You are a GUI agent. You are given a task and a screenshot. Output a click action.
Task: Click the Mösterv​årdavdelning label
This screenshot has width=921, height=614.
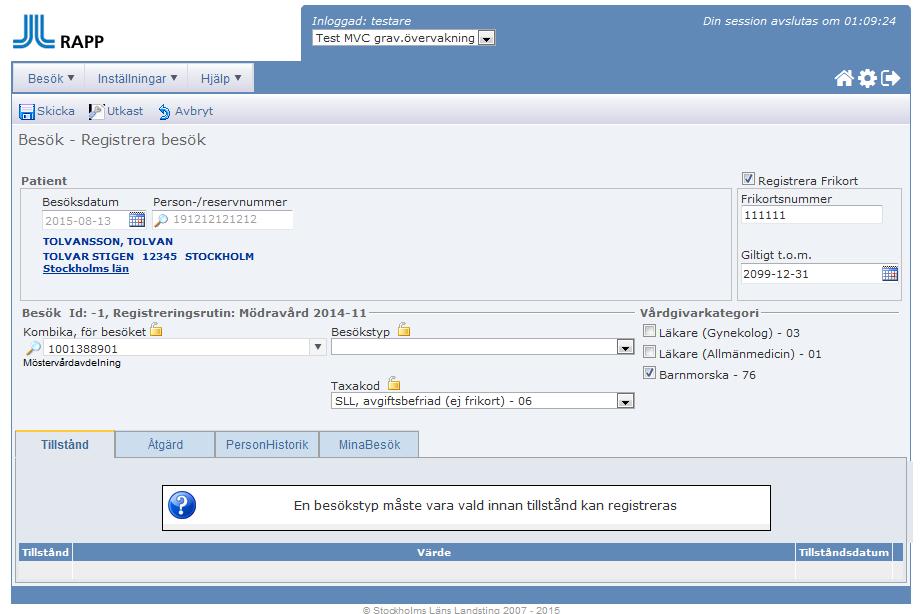72,363
